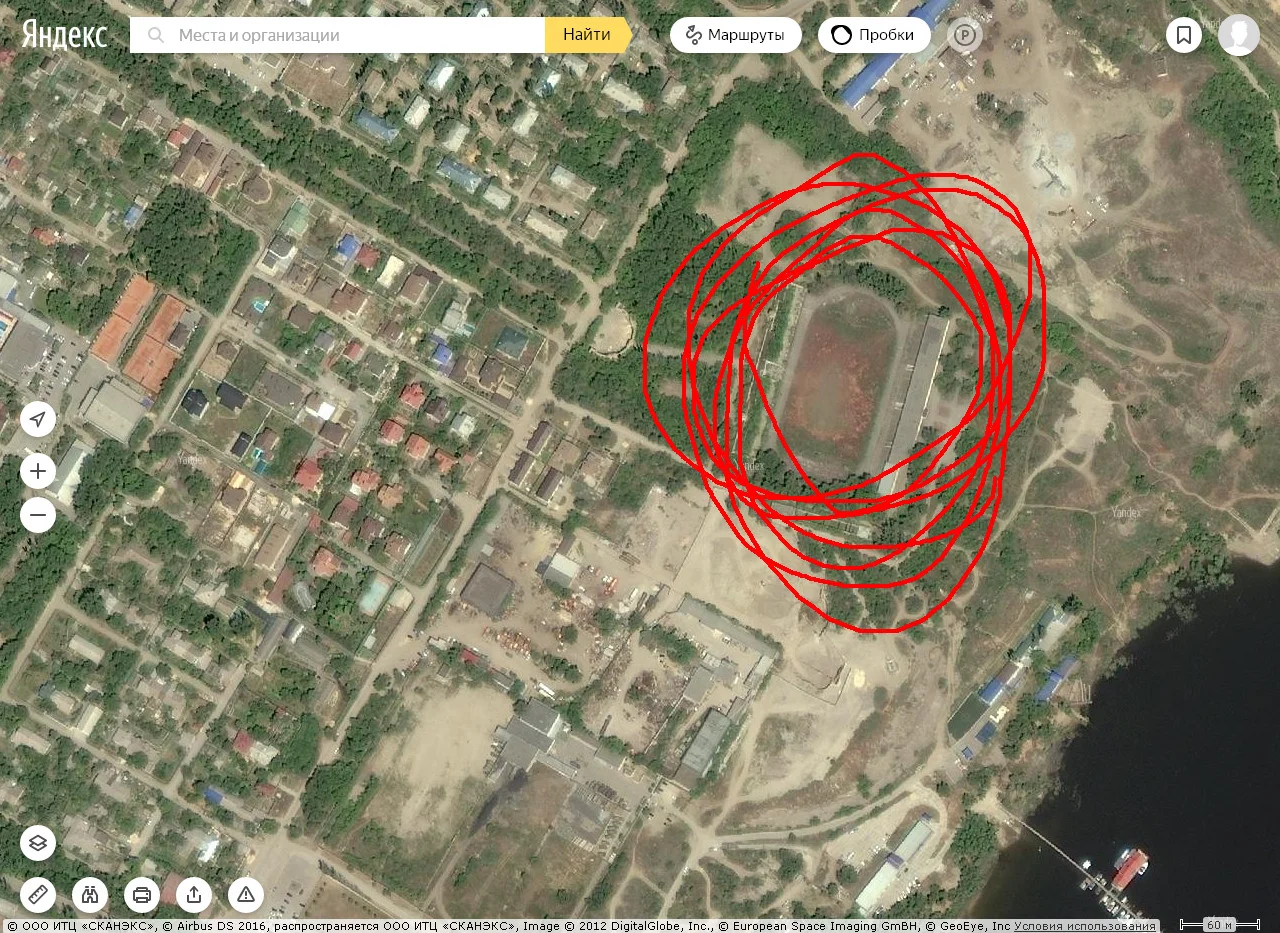The image size is (1280, 933).
Task: Click the Yandex logo
Action: point(65,34)
